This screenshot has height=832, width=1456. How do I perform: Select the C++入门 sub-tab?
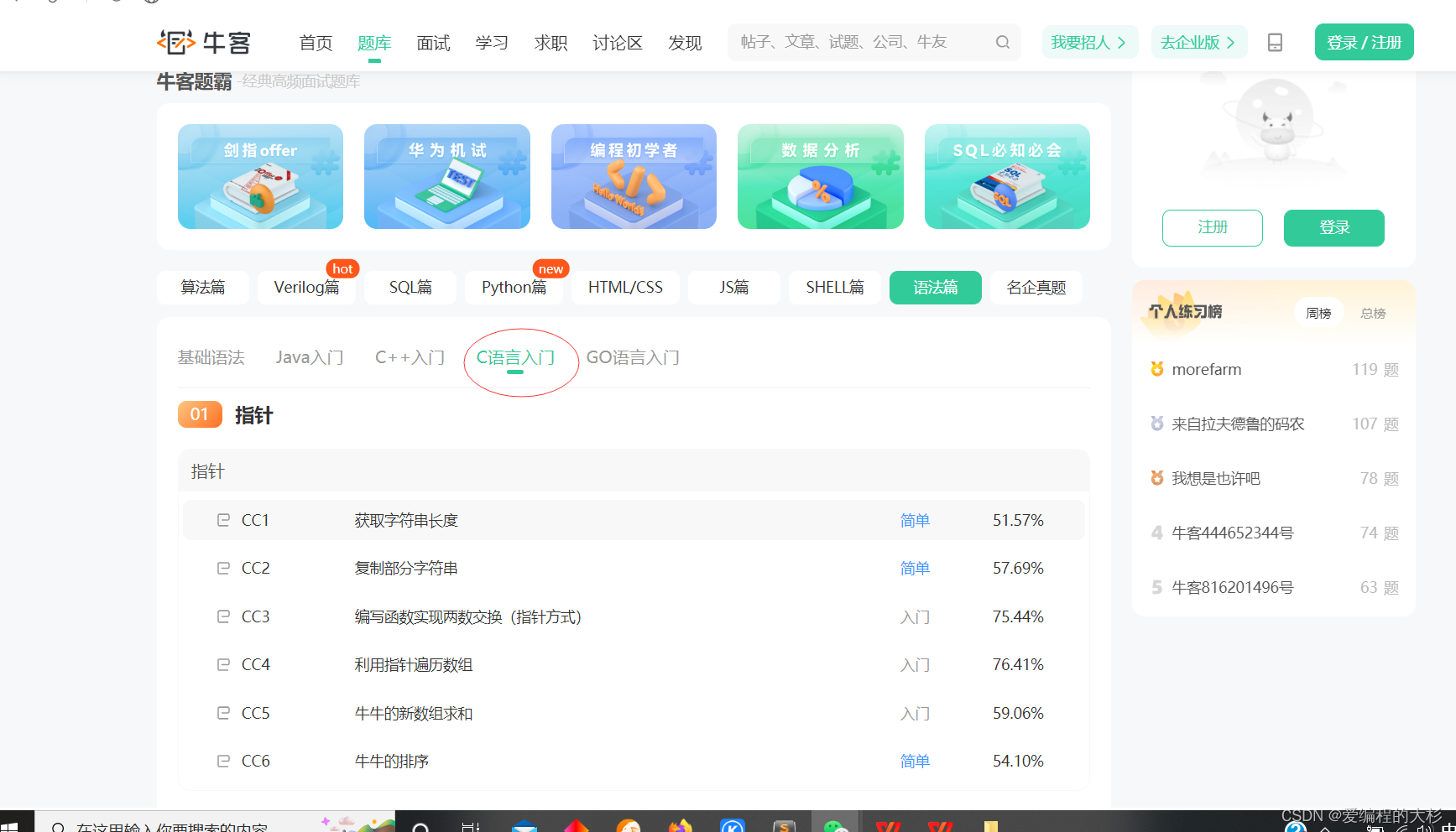[x=410, y=357]
